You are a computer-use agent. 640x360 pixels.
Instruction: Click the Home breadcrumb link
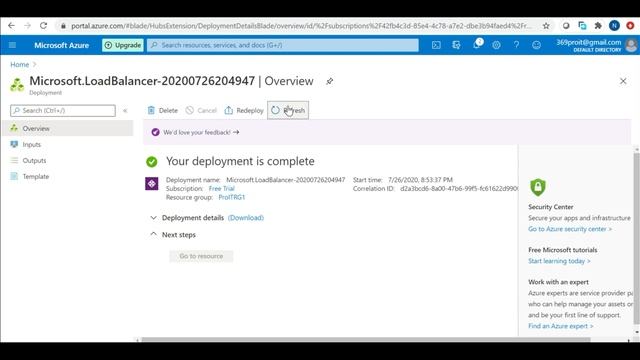pos(20,64)
